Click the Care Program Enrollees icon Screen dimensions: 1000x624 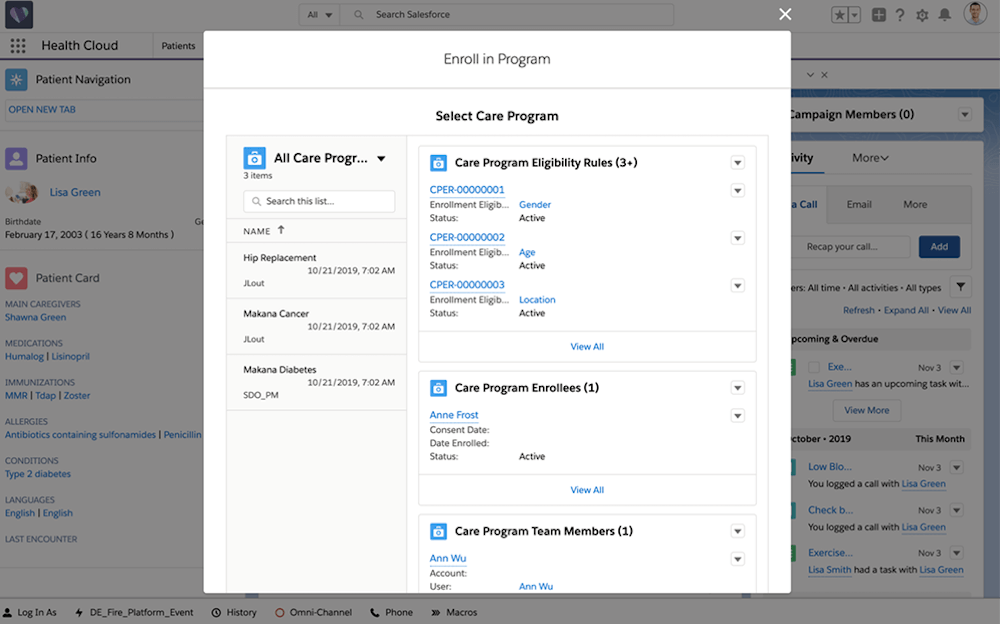[438, 388]
